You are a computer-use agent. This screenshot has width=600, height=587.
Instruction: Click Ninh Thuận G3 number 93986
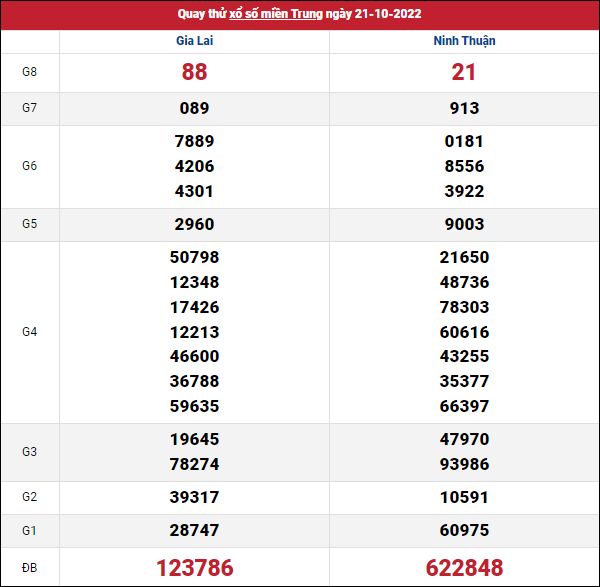point(464,464)
